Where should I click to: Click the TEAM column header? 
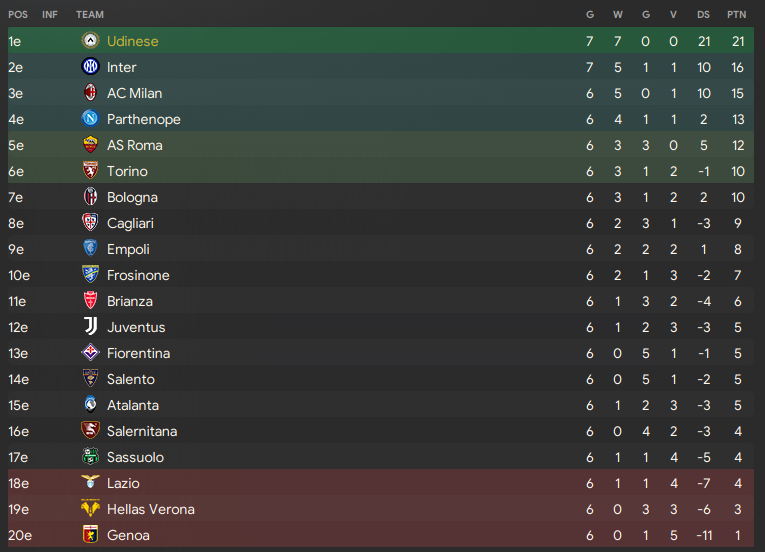[x=90, y=15]
